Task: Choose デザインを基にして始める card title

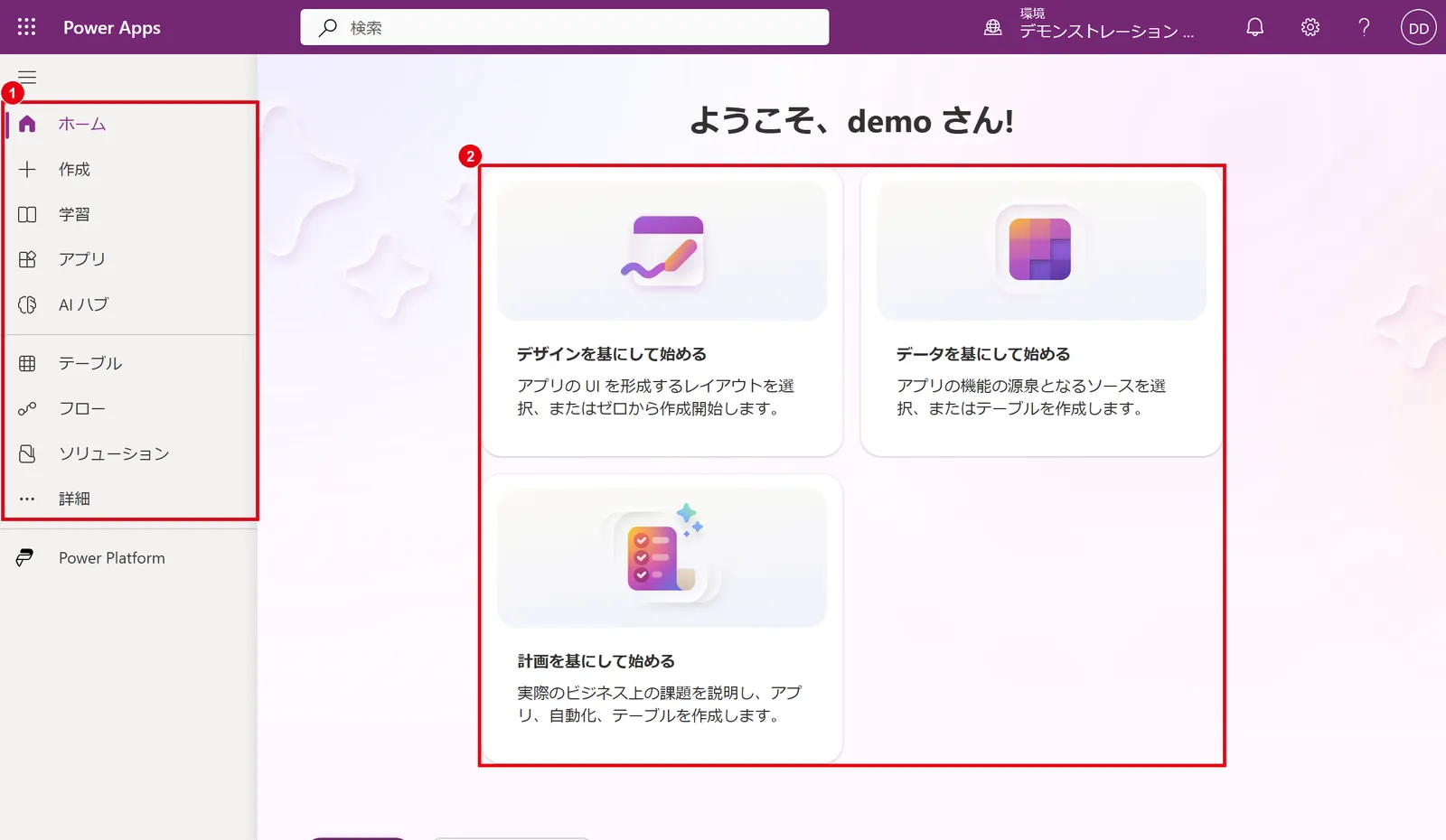Action: [x=612, y=354]
